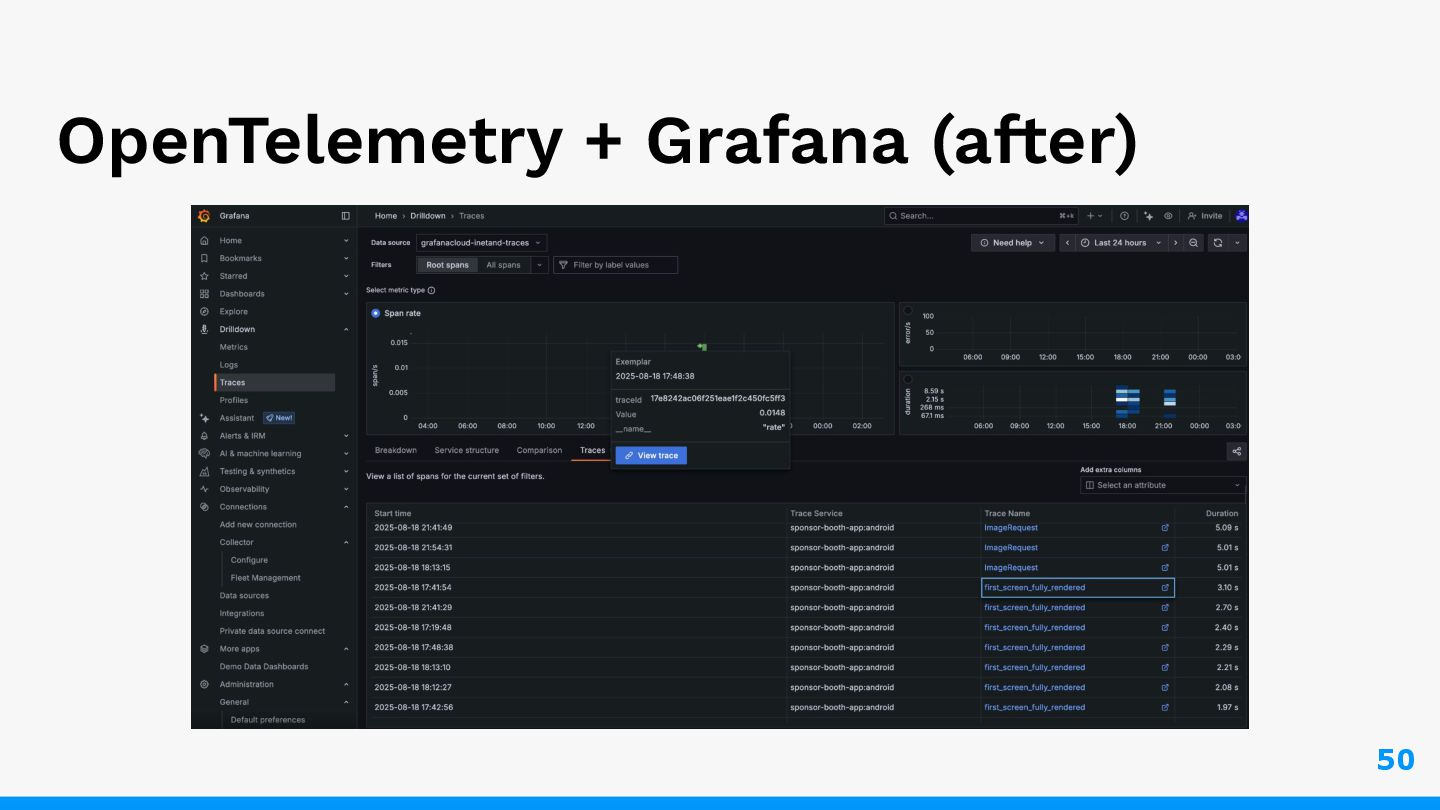
Task: Open the Select an attribute dropdown
Action: [1163, 485]
